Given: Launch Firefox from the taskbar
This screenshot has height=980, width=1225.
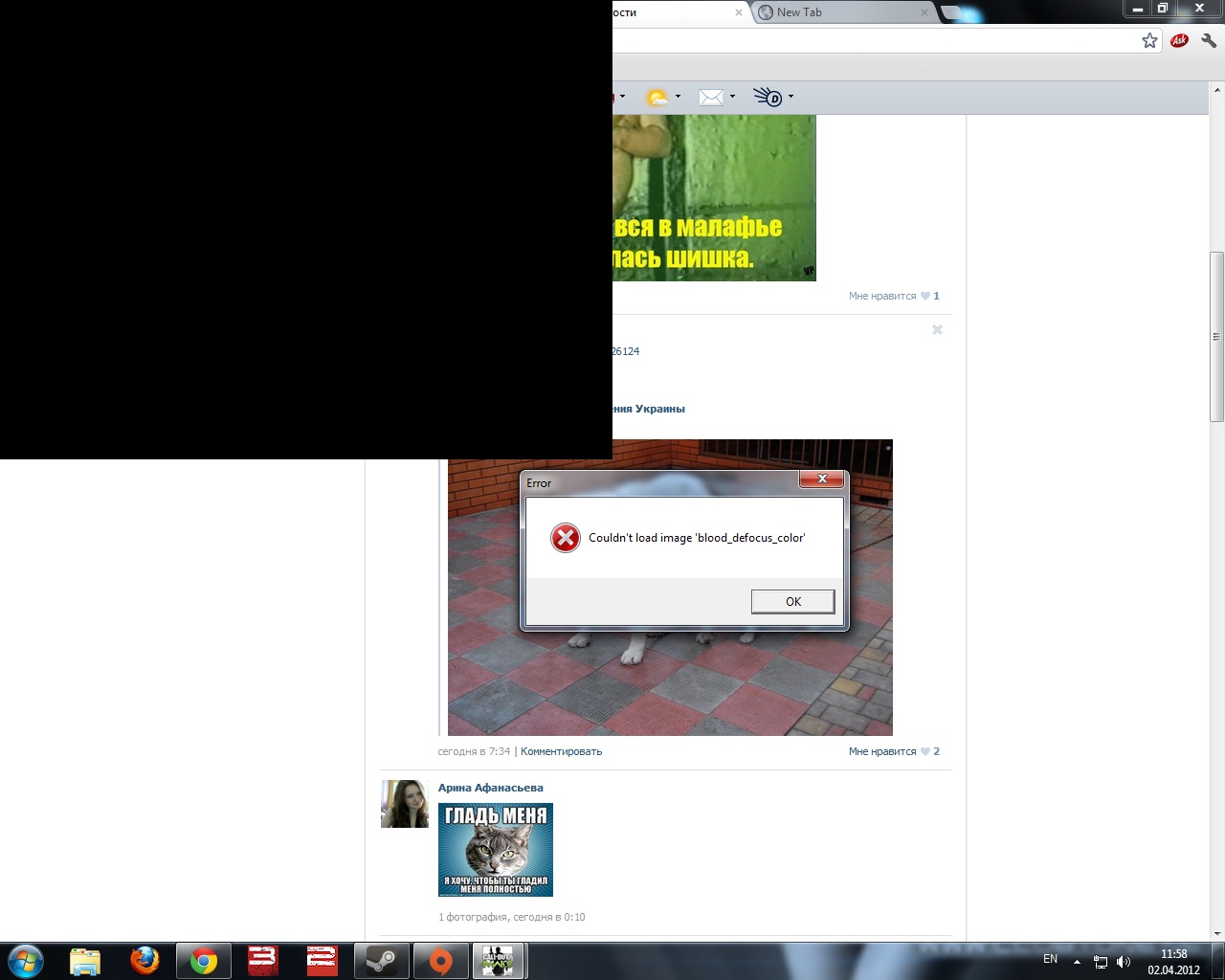Looking at the screenshot, I should pos(145,960).
